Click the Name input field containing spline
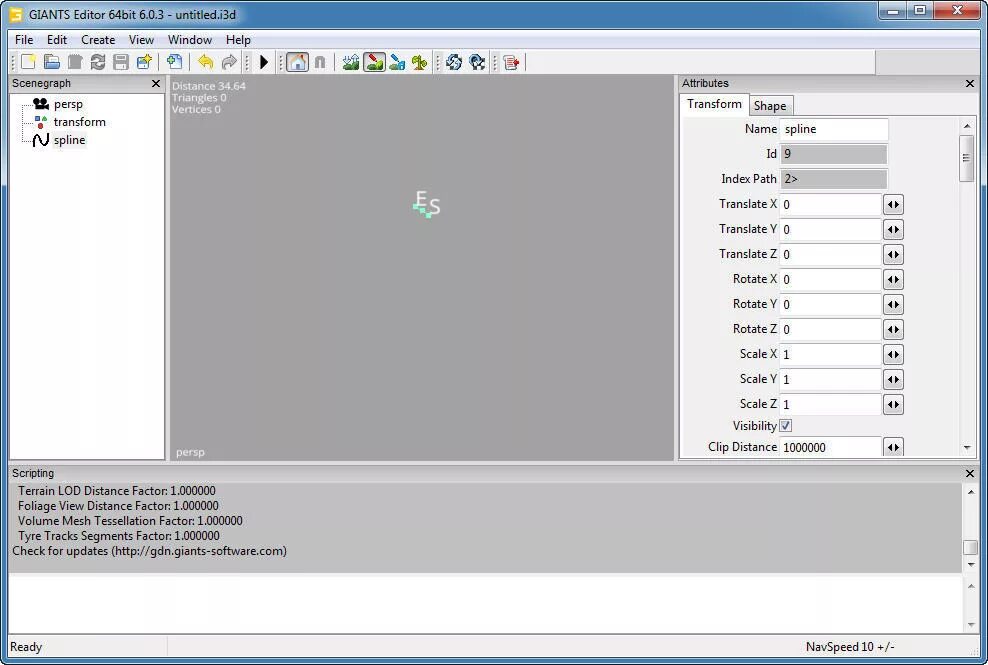This screenshot has width=988, height=665. pos(834,129)
